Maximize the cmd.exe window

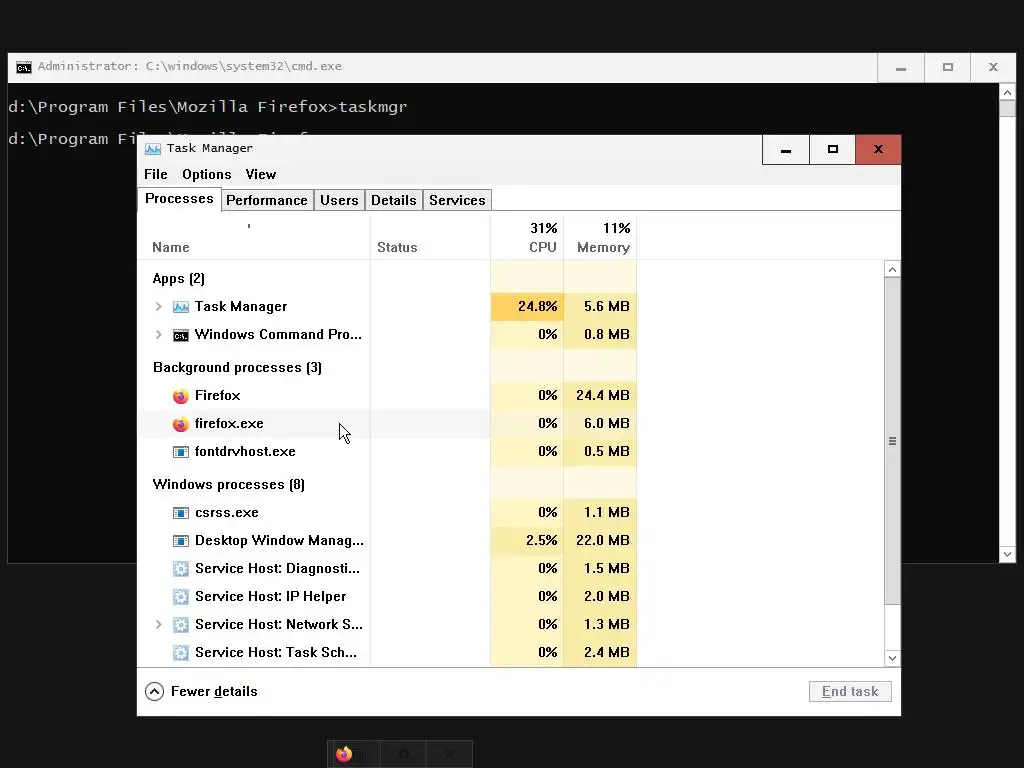[x=948, y=68]
